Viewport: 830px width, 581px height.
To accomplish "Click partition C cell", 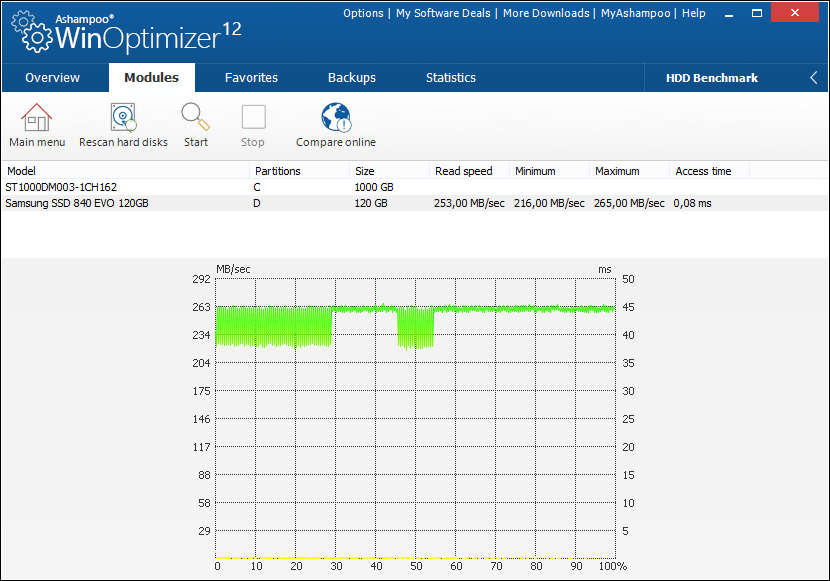I will pyautogui.click(x=257, y=187).
